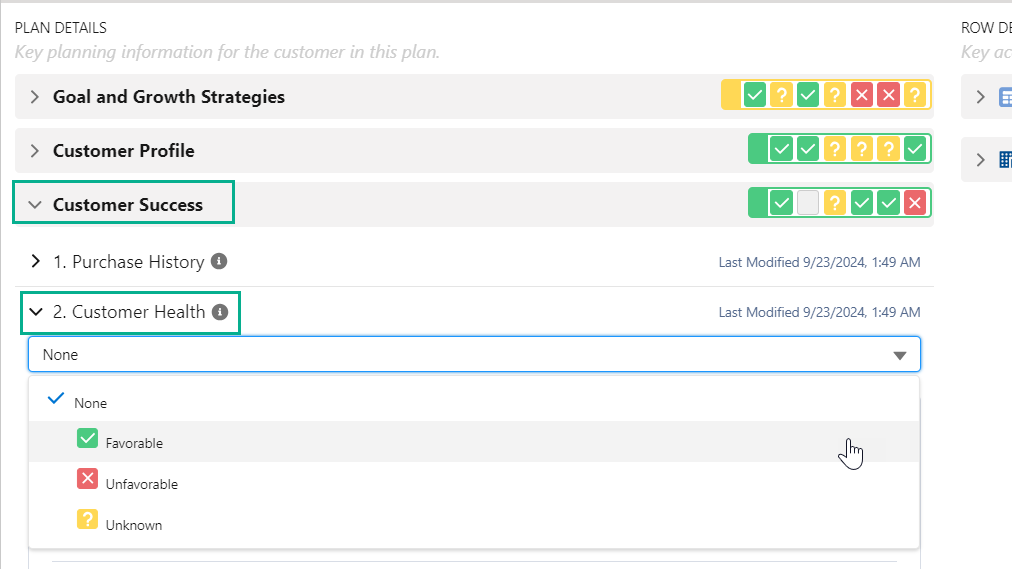The width and height of the screenshot is (1012, 569).
Task: Choose Favorable from the dropdown list
Action: point(134,443)
